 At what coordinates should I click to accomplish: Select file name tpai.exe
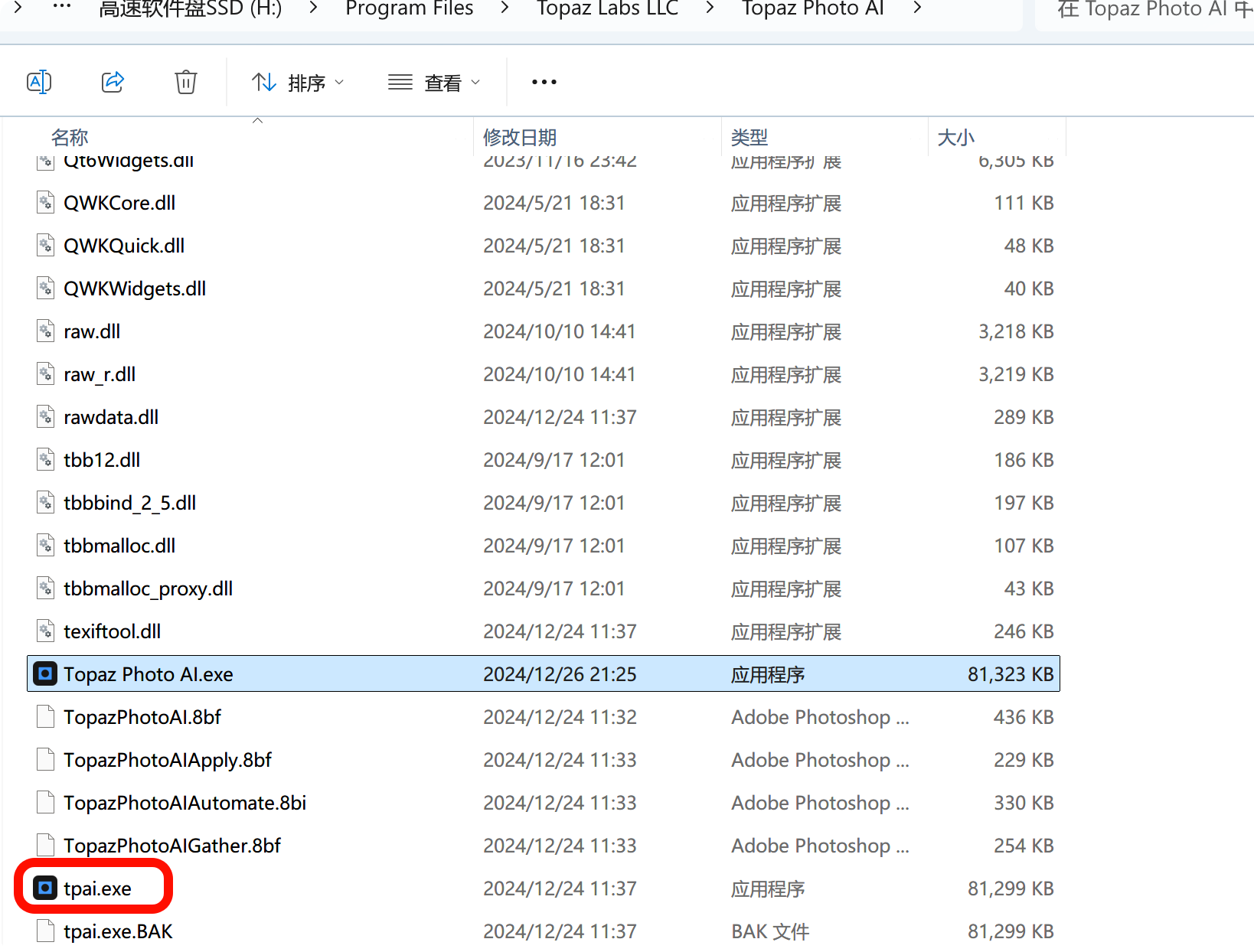click(98, 888)
